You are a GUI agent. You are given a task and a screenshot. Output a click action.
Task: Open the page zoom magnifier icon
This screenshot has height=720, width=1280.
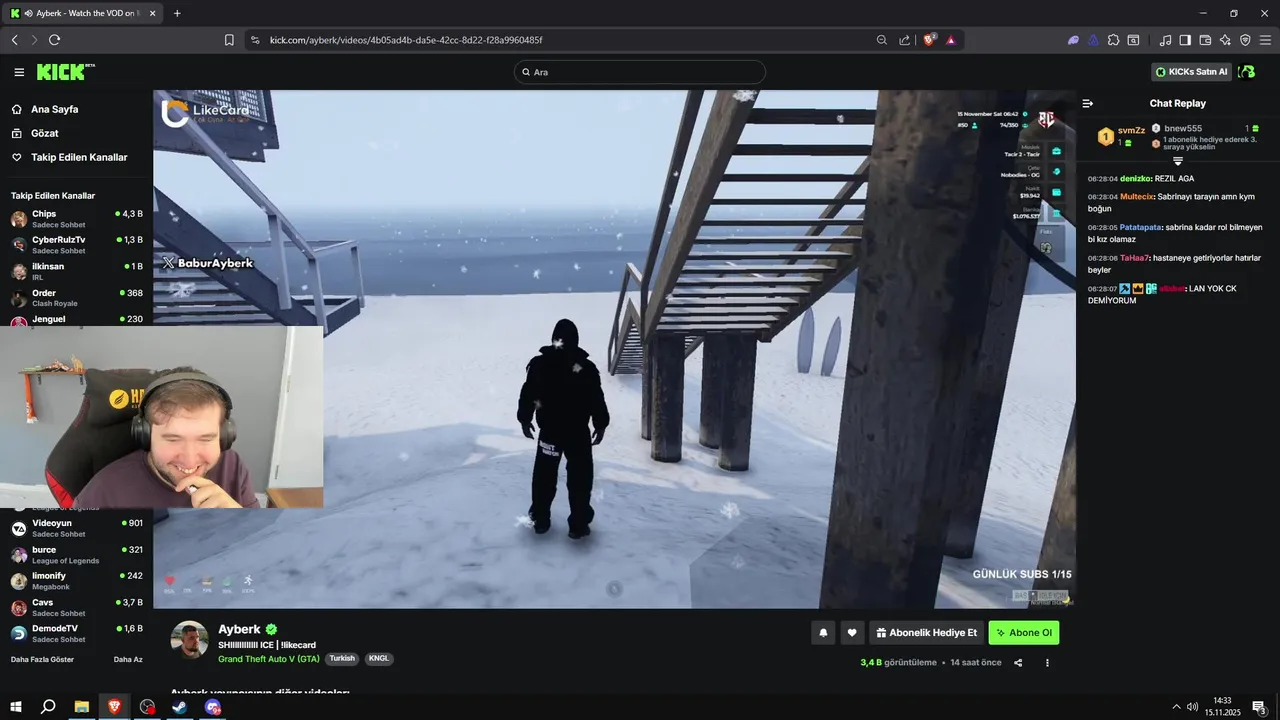tap(882, 40)
